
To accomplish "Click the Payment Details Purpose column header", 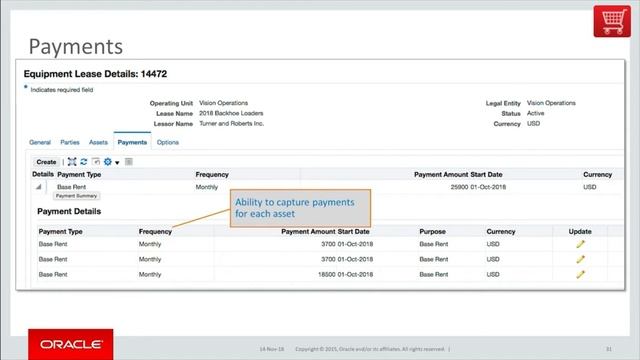I will [x=432, y=231].
